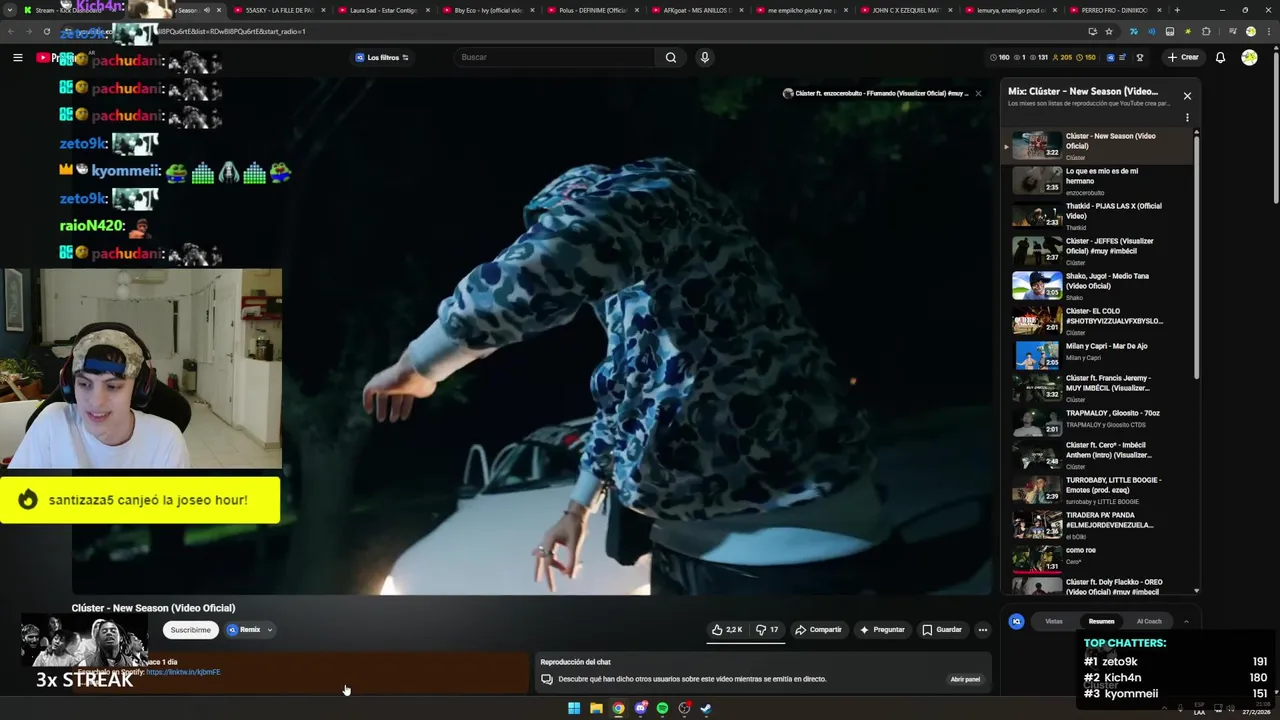The image size is (1280, 720).
Task: Bookmark page with the star icon
Action: (1108, 31)
